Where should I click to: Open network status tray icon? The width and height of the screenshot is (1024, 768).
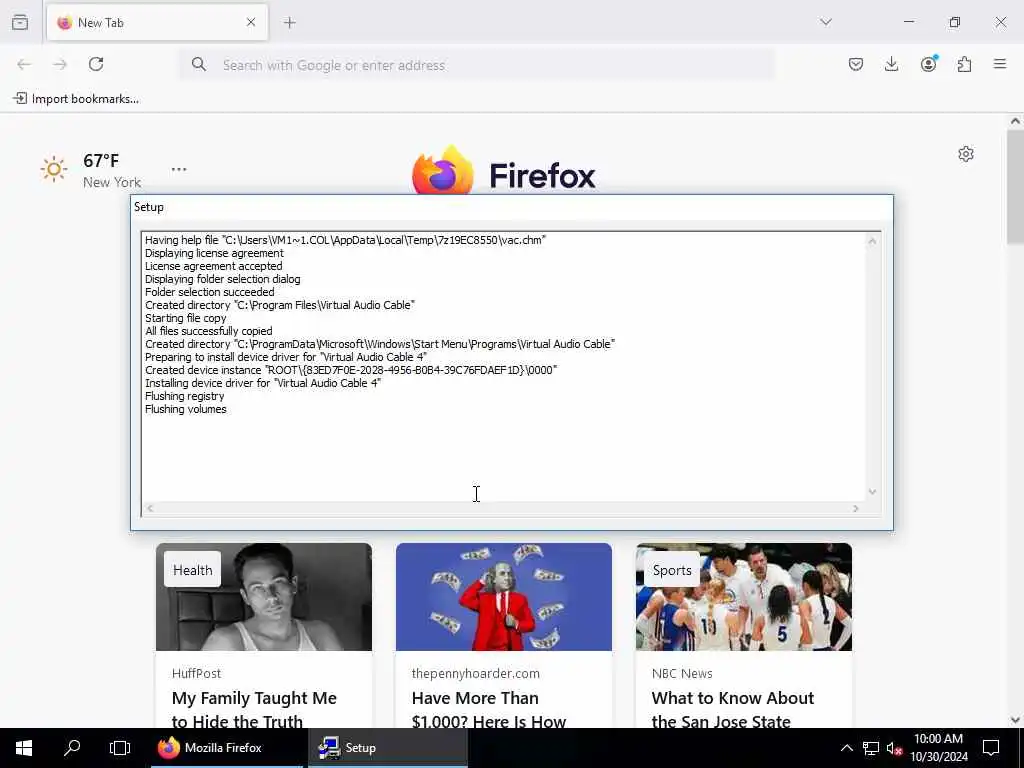coord(871,748)
